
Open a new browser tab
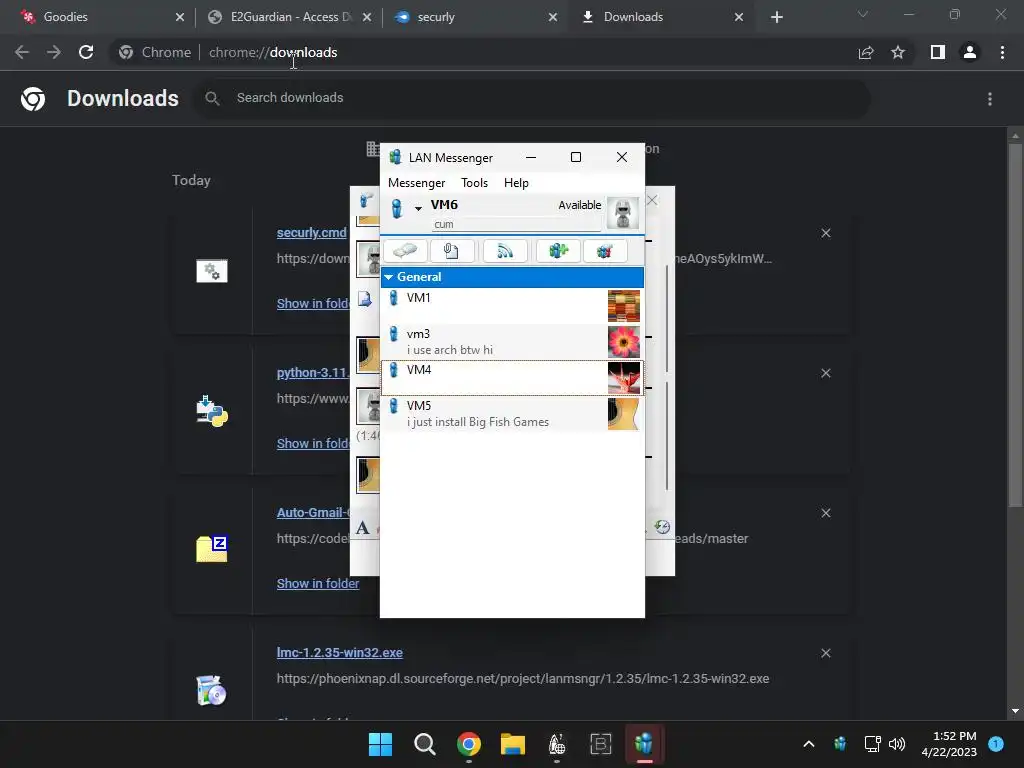pyautogui.click(x=776, y=17)
